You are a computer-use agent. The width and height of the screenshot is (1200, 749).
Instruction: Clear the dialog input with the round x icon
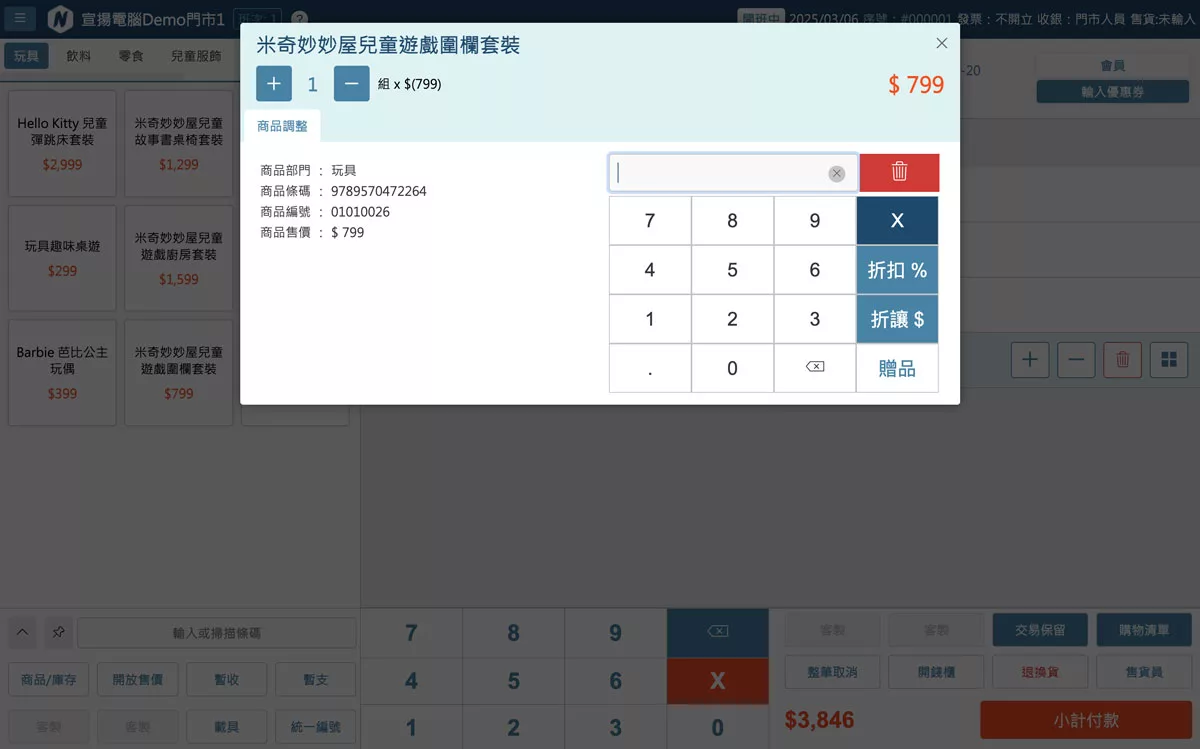coord(837,174)
